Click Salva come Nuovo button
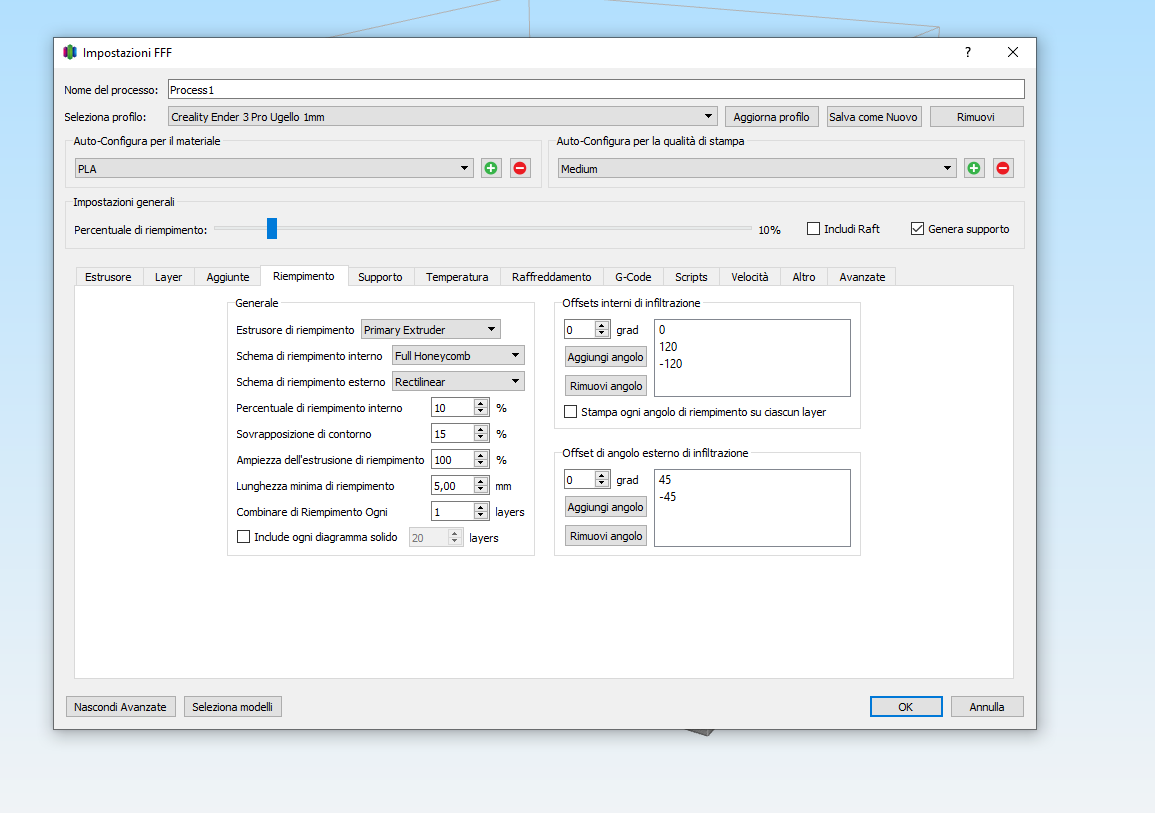 (x=873, y=117)
